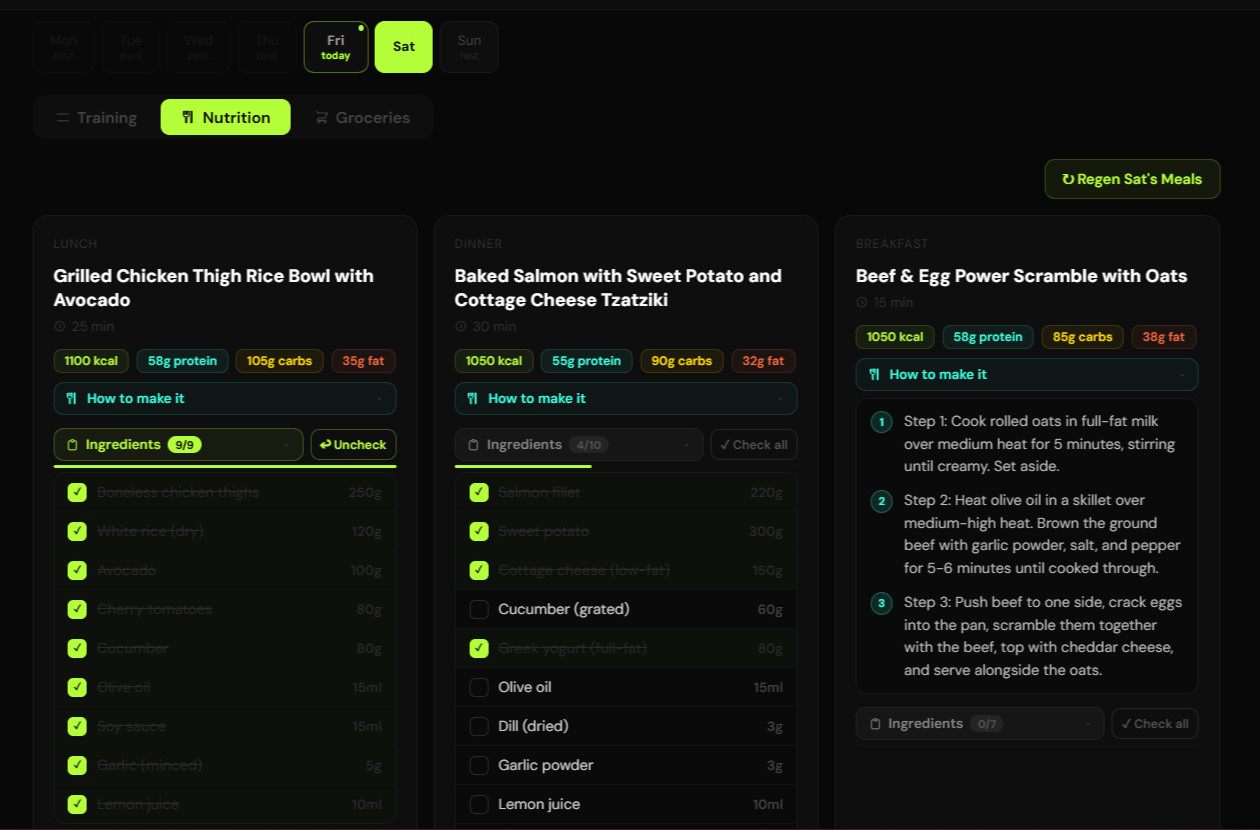Click the fork-knife icon in Breakfast's How to make it
Screen dimensions: 1260x830
pos(874,375)
